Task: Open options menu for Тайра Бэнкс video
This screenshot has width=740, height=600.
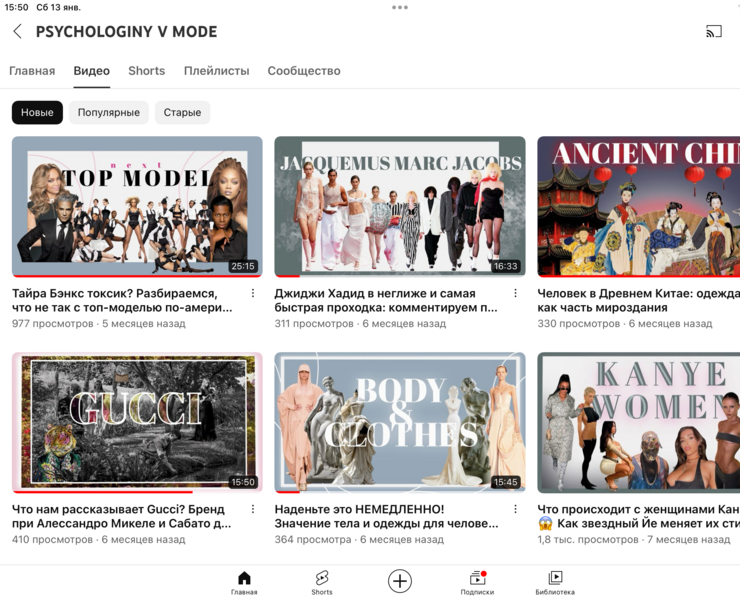Action: coord(253,294)
